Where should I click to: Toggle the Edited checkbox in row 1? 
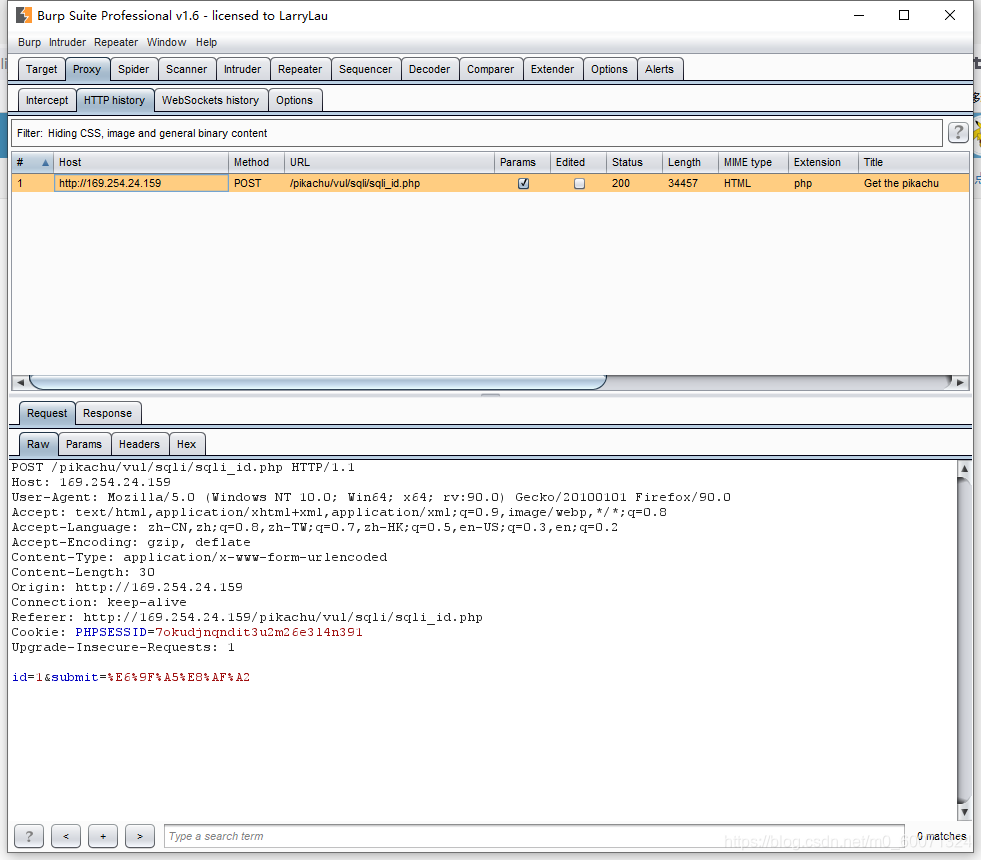(579, 183)
